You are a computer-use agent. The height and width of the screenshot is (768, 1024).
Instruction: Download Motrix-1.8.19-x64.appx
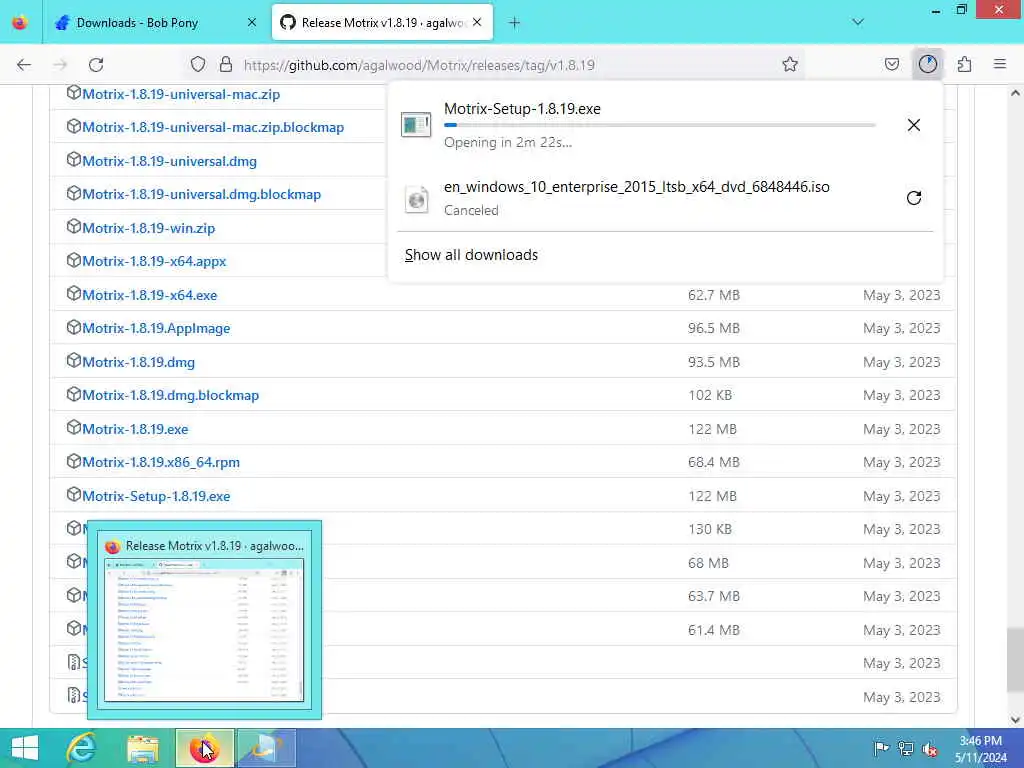[x=154, y=261]
